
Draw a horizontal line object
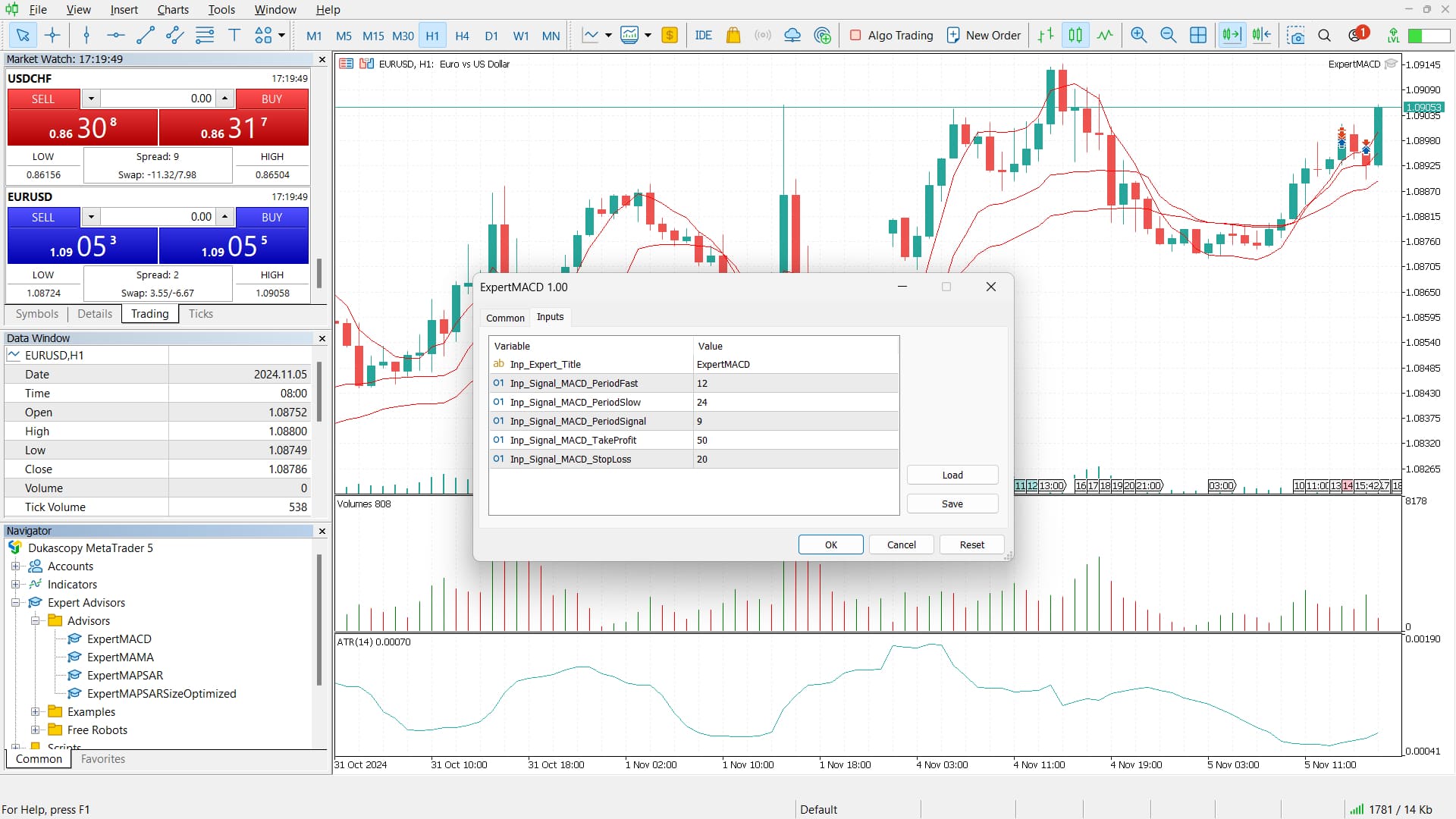[115, 35]
